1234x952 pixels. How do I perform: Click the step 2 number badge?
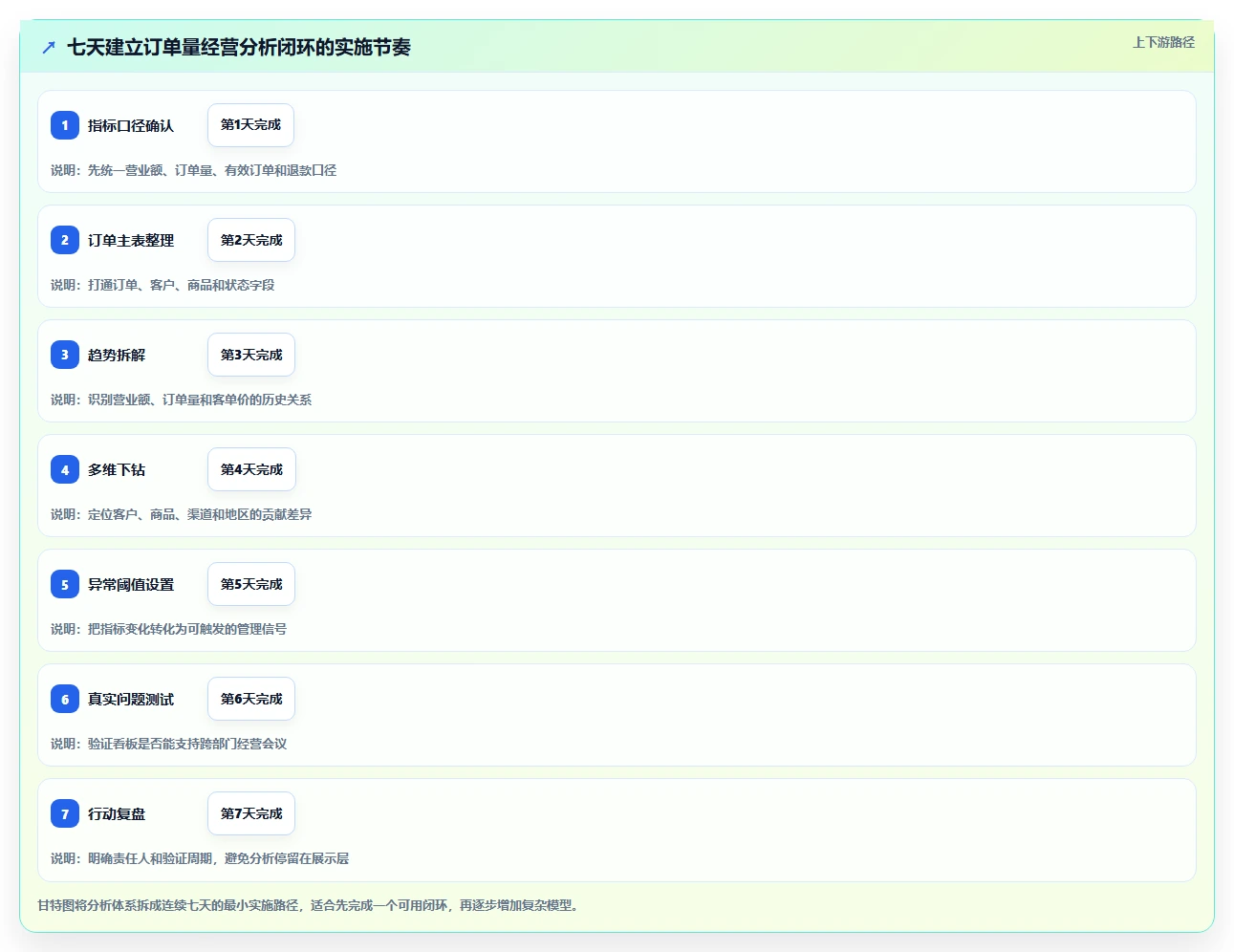pos(65,240)
